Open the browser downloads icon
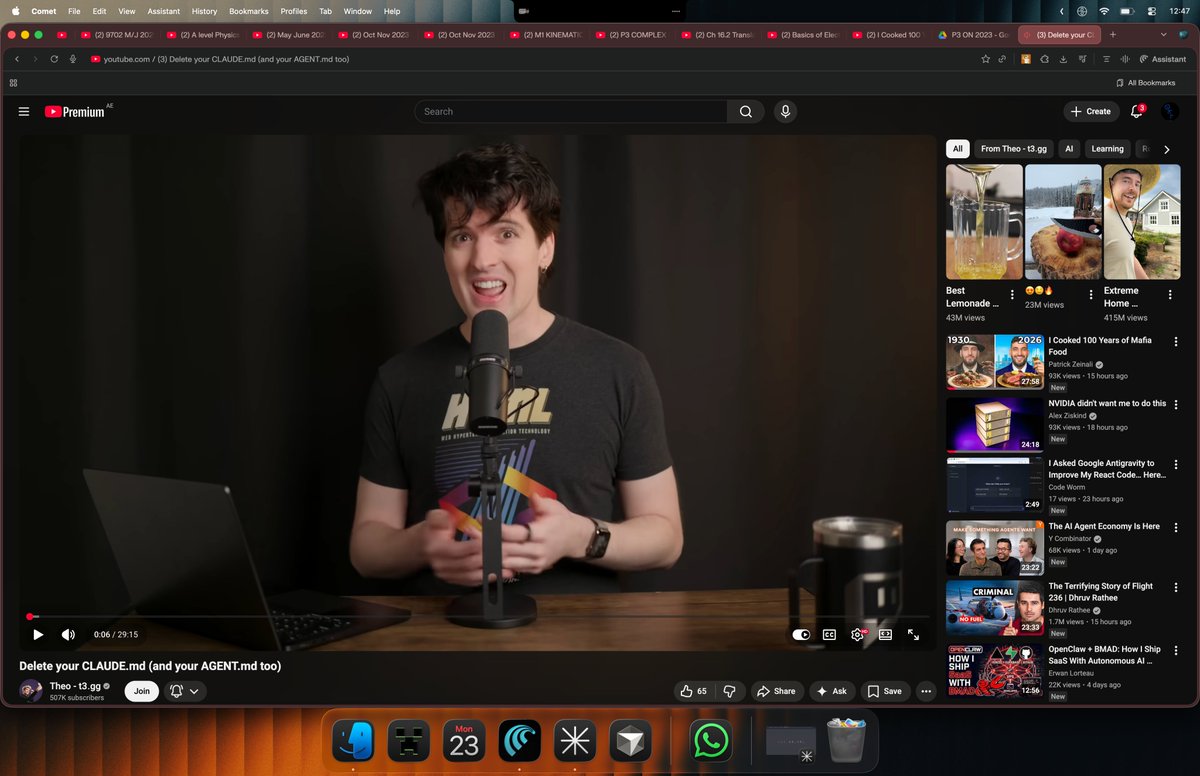 pos(1063,59)
